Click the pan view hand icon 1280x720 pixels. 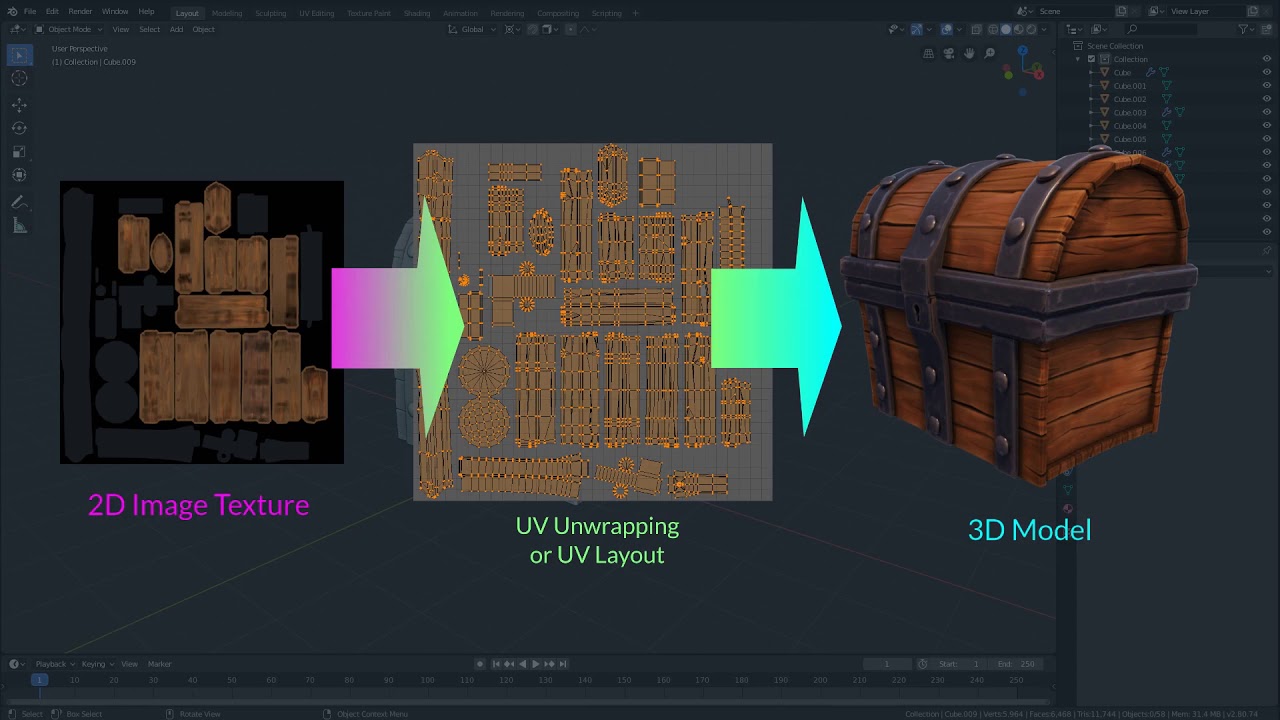click(969, 53)
